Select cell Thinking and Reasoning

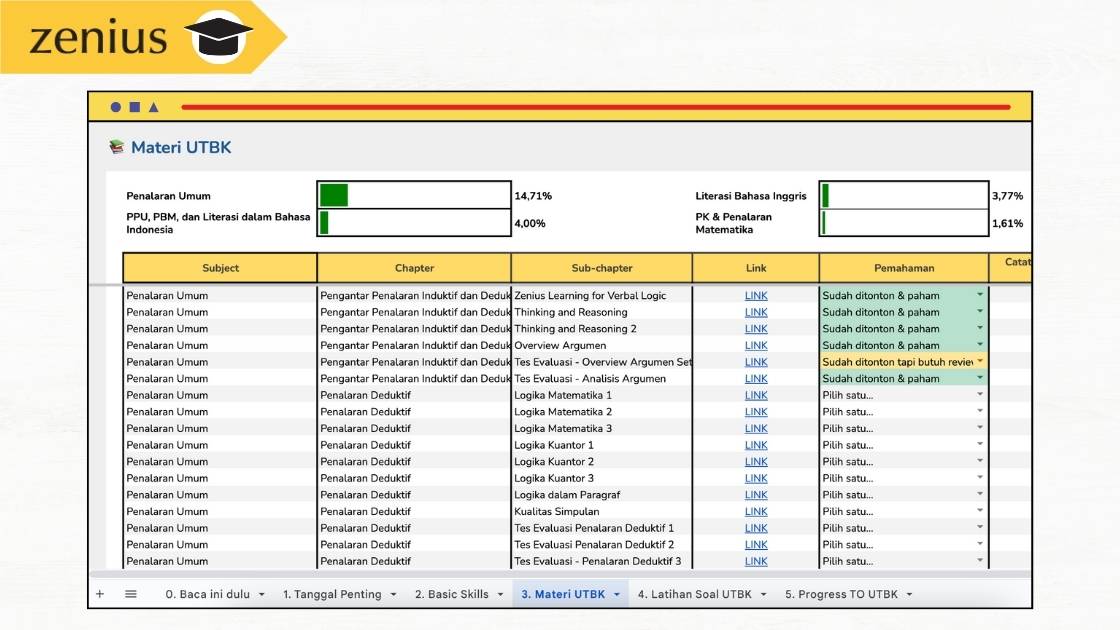point(601,312)
